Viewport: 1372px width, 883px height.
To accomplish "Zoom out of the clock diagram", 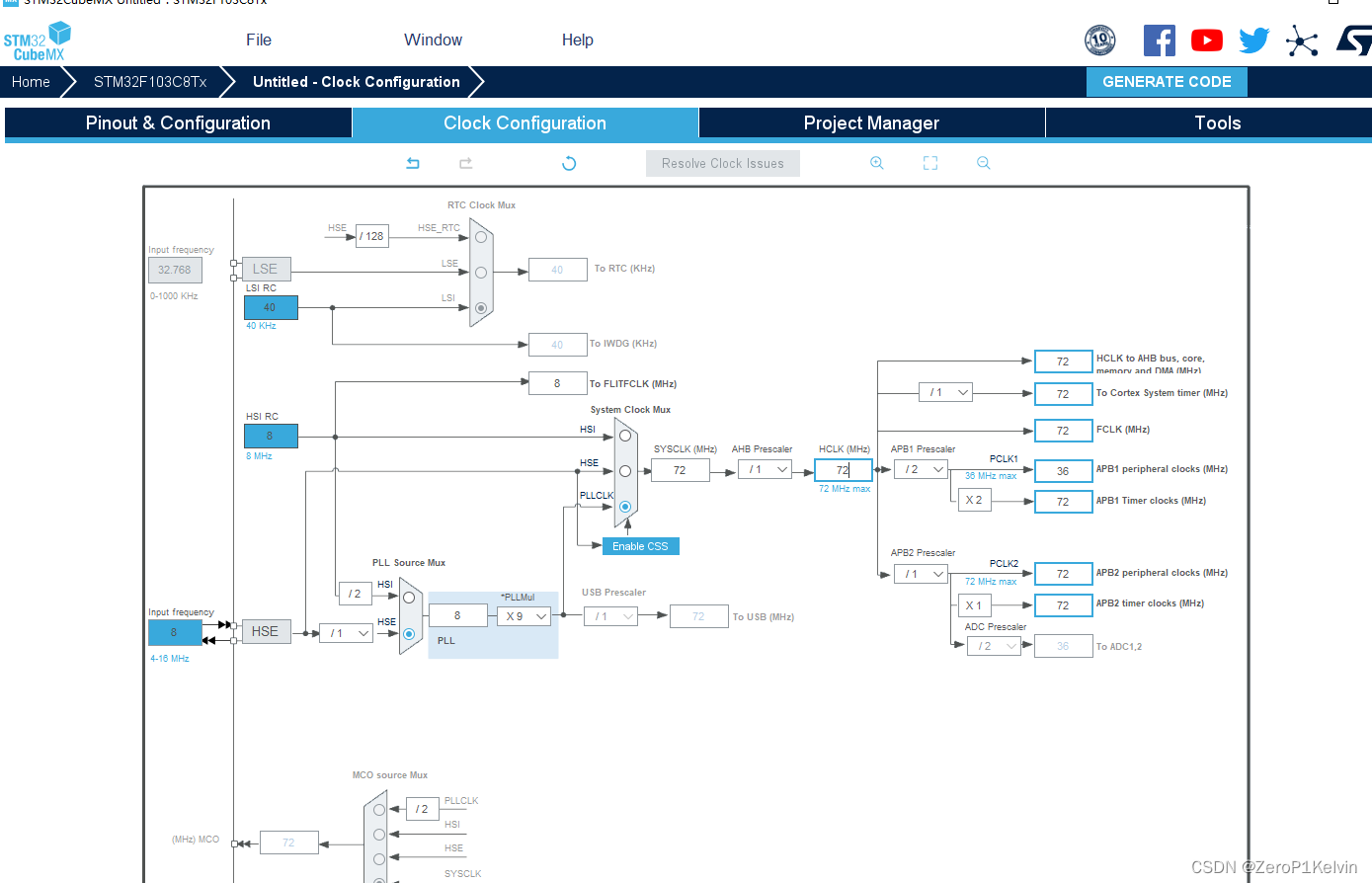I will click(x=984, y=163).
